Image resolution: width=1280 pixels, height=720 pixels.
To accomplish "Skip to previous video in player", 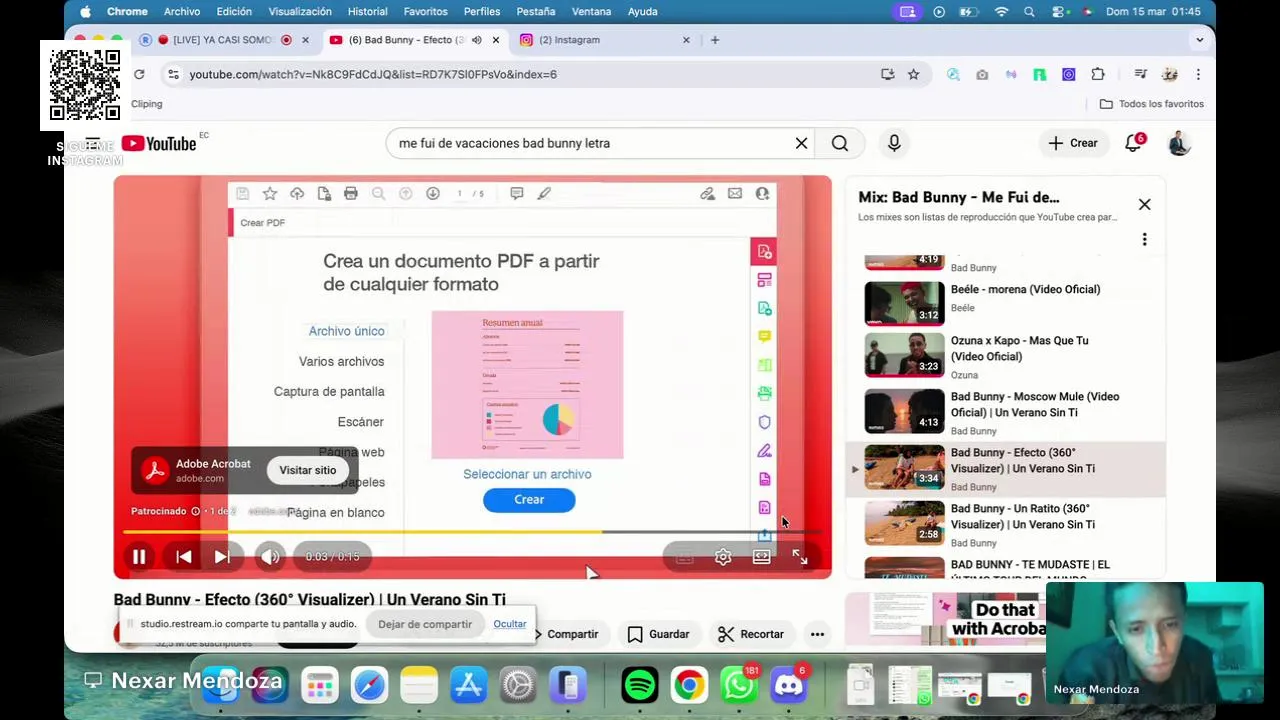I will point(184,557).
